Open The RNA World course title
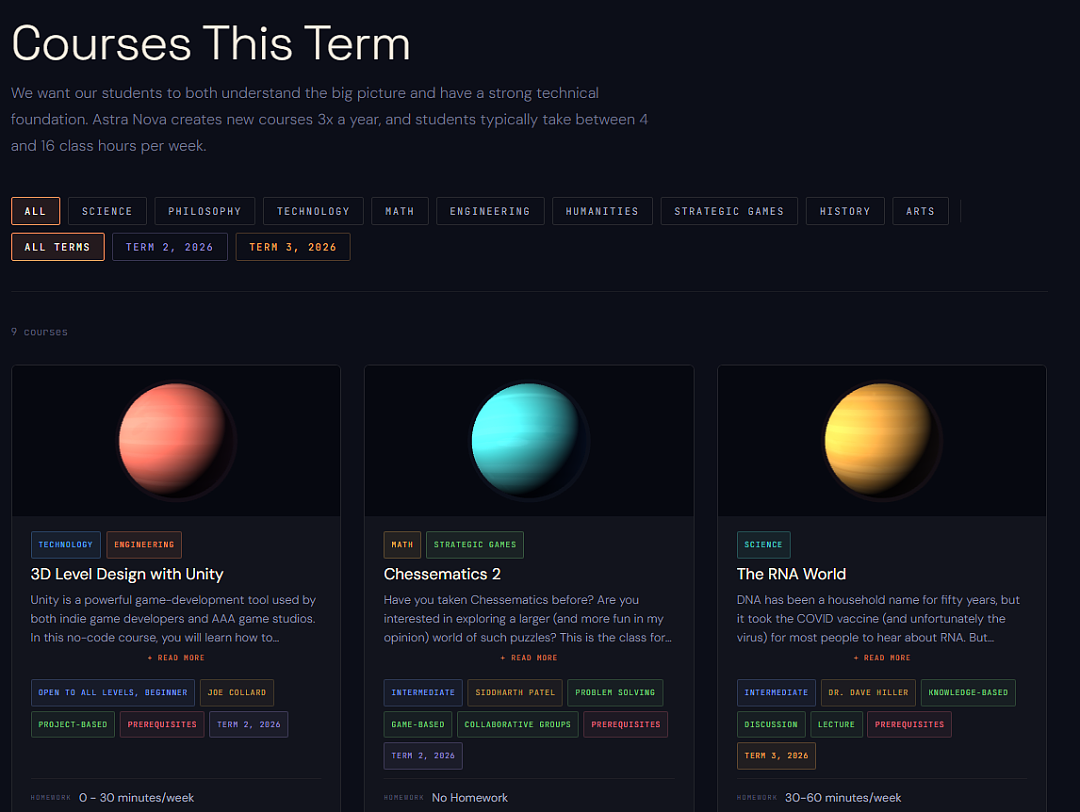The height and width of the screenshot is (812, 1080). coord(791,574)
